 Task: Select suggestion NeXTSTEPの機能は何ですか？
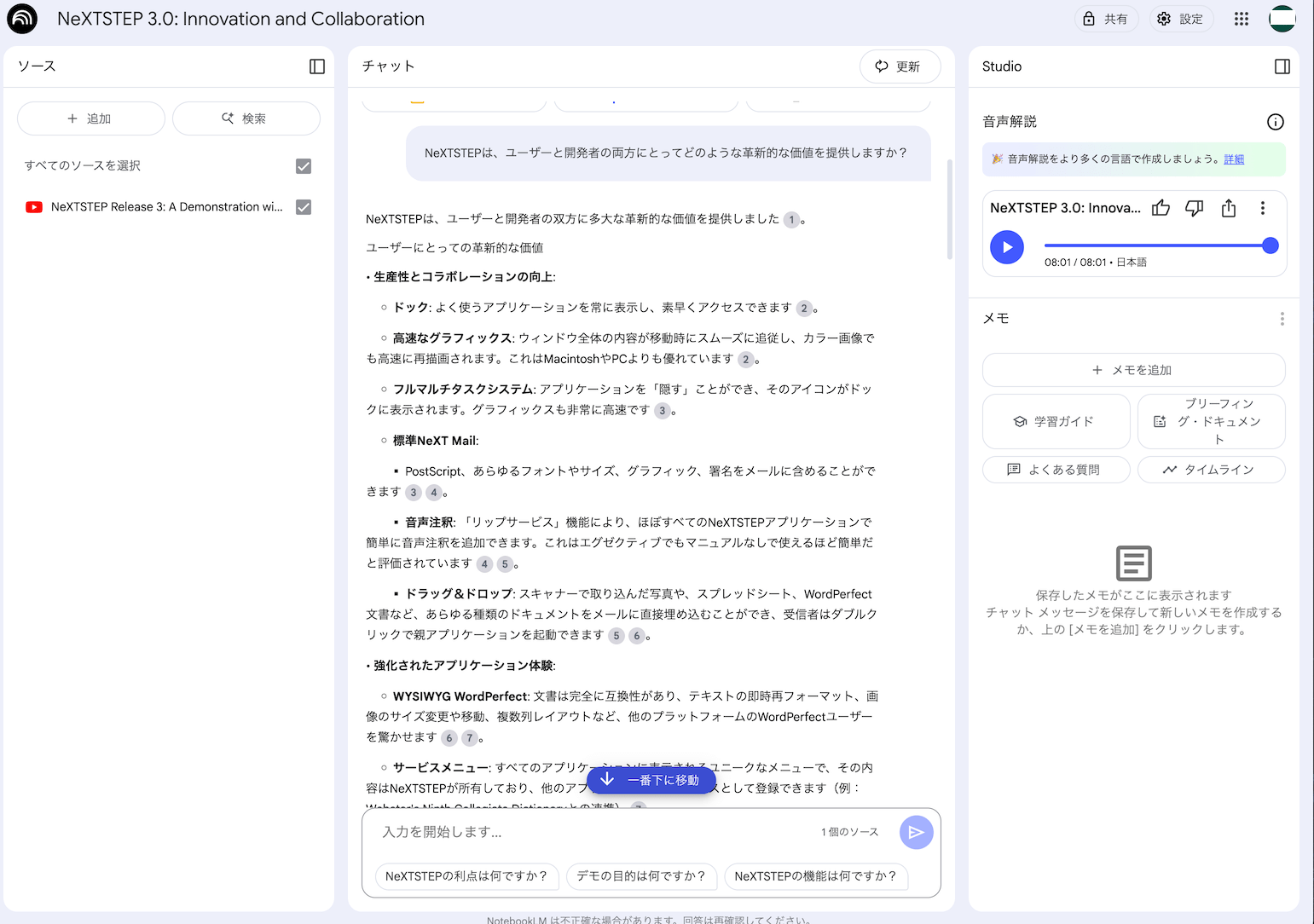[x=816, y=876]
